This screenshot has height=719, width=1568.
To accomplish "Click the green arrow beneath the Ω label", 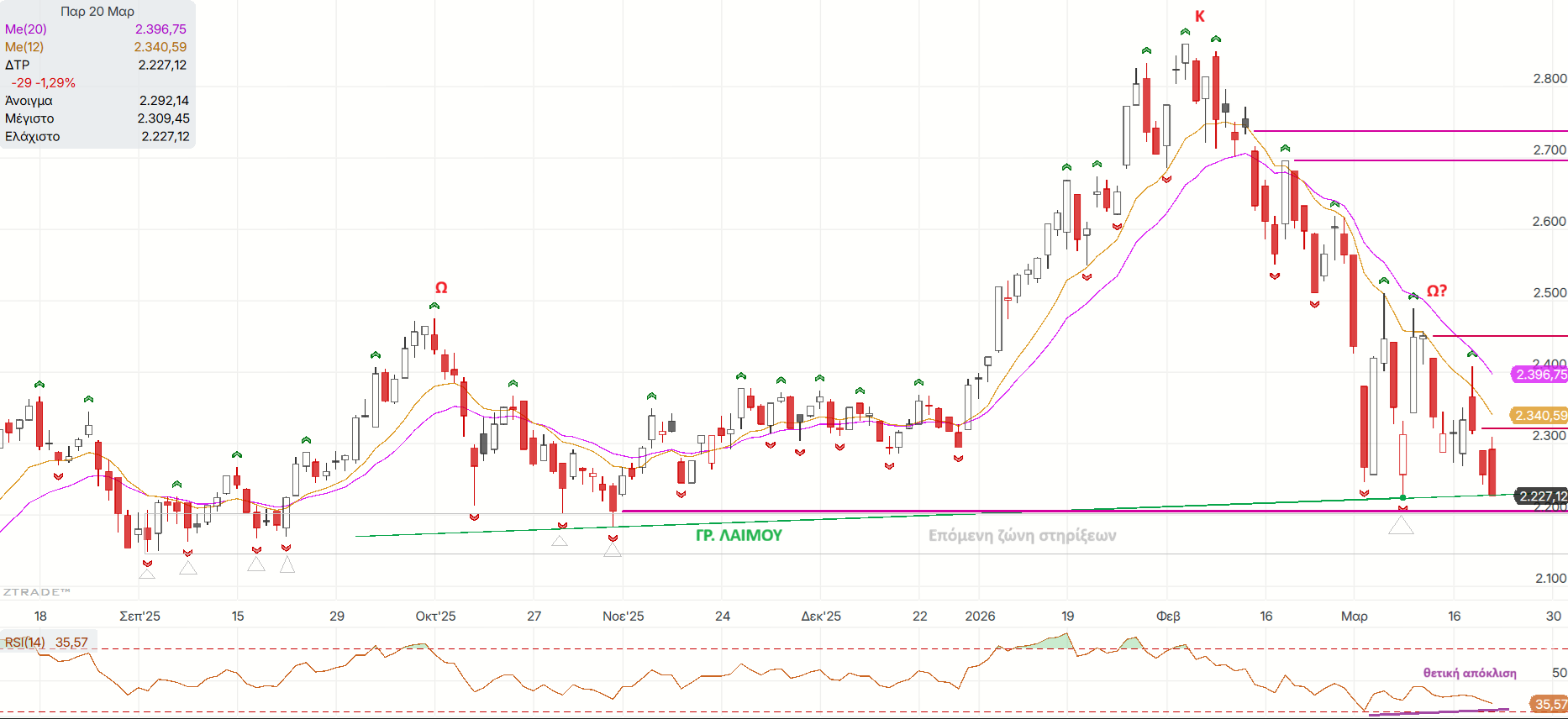I will [x=434, y=306].
